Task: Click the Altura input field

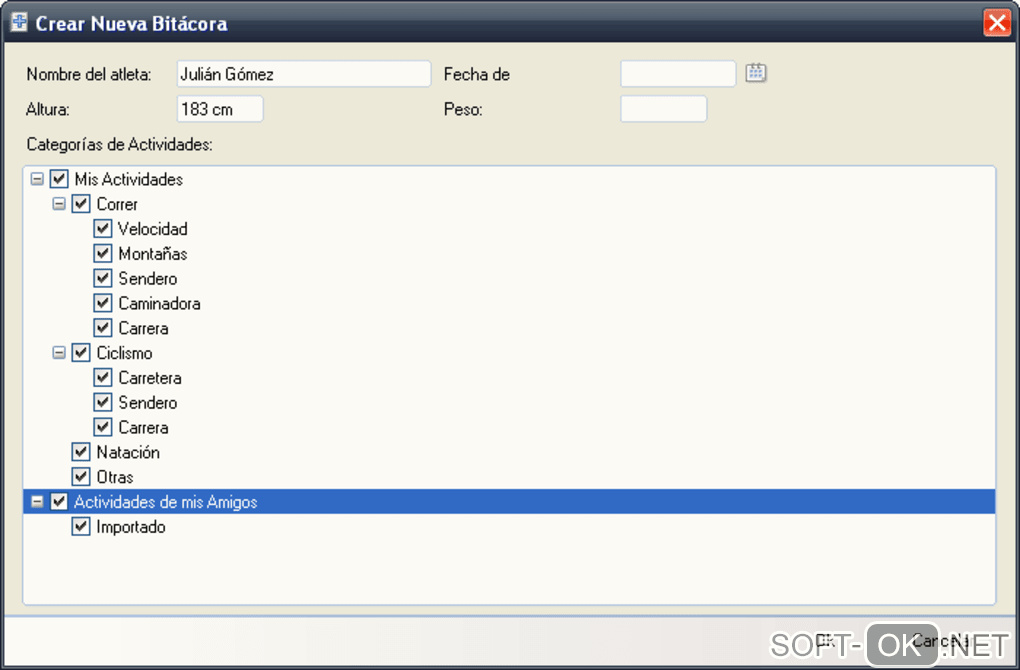Action: tap(220, 109)
